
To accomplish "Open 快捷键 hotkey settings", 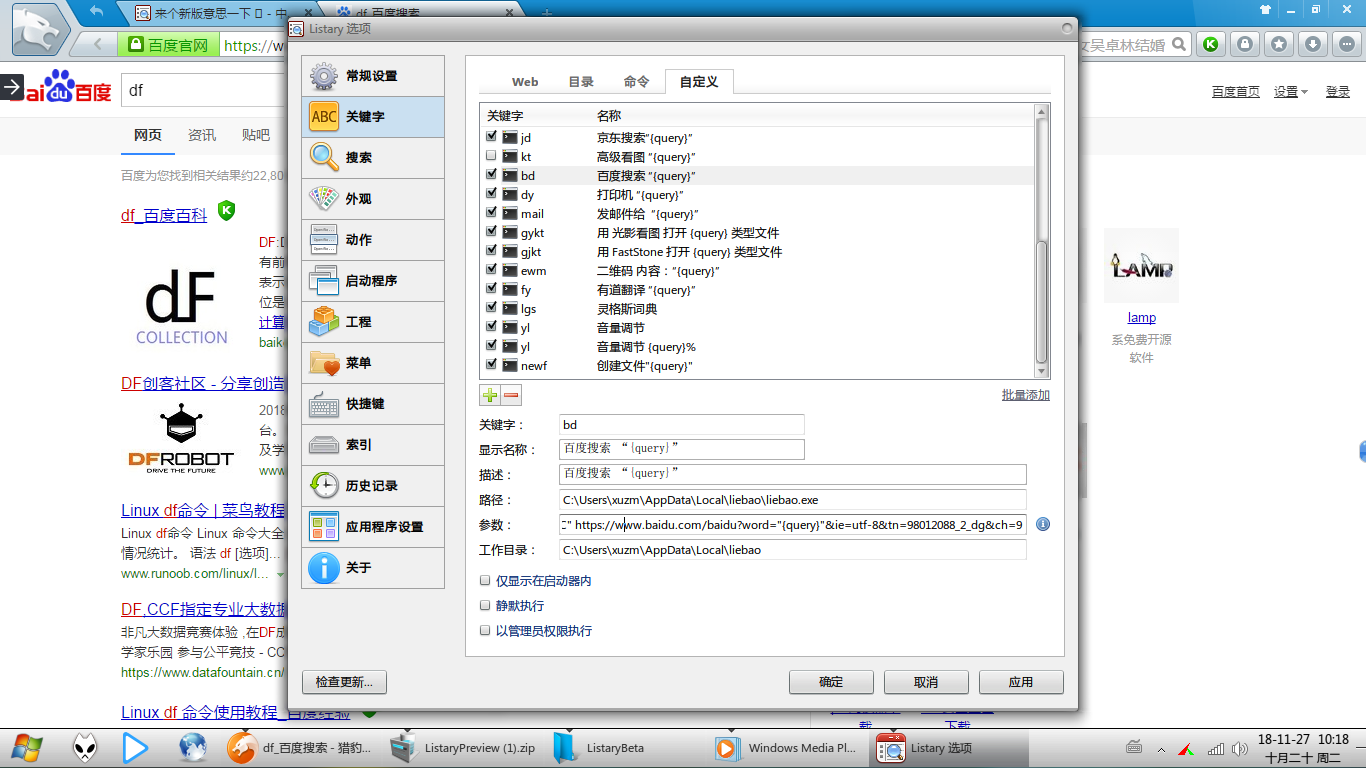I will [373, 404].
